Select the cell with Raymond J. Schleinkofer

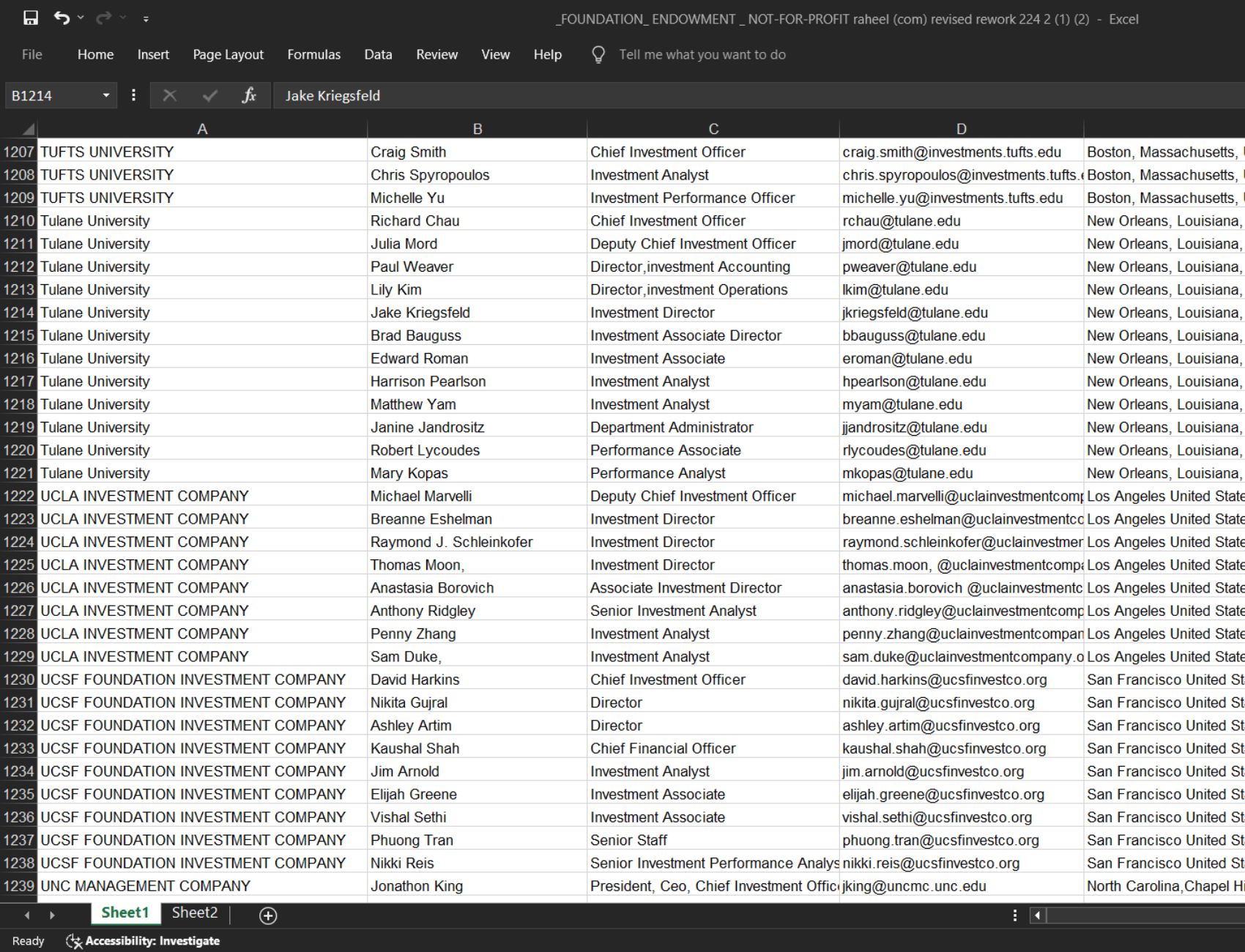pos(477,542)
